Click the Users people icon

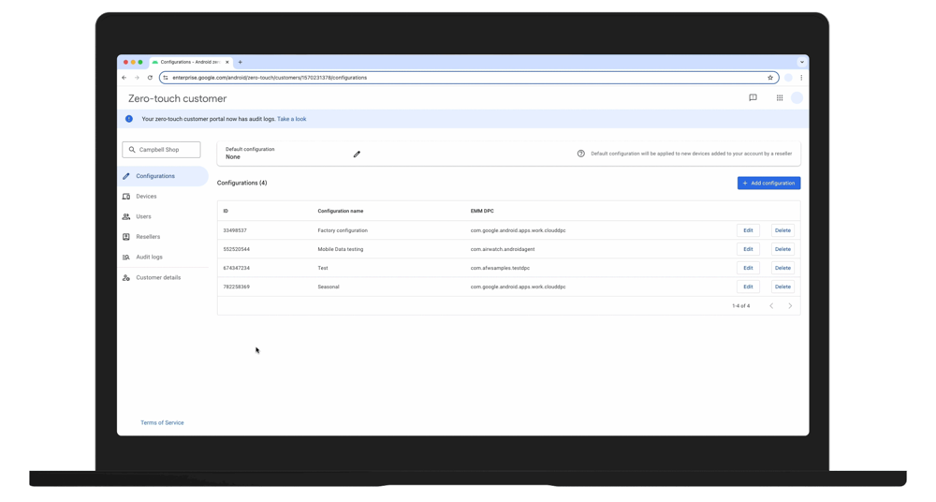point(126,217)
